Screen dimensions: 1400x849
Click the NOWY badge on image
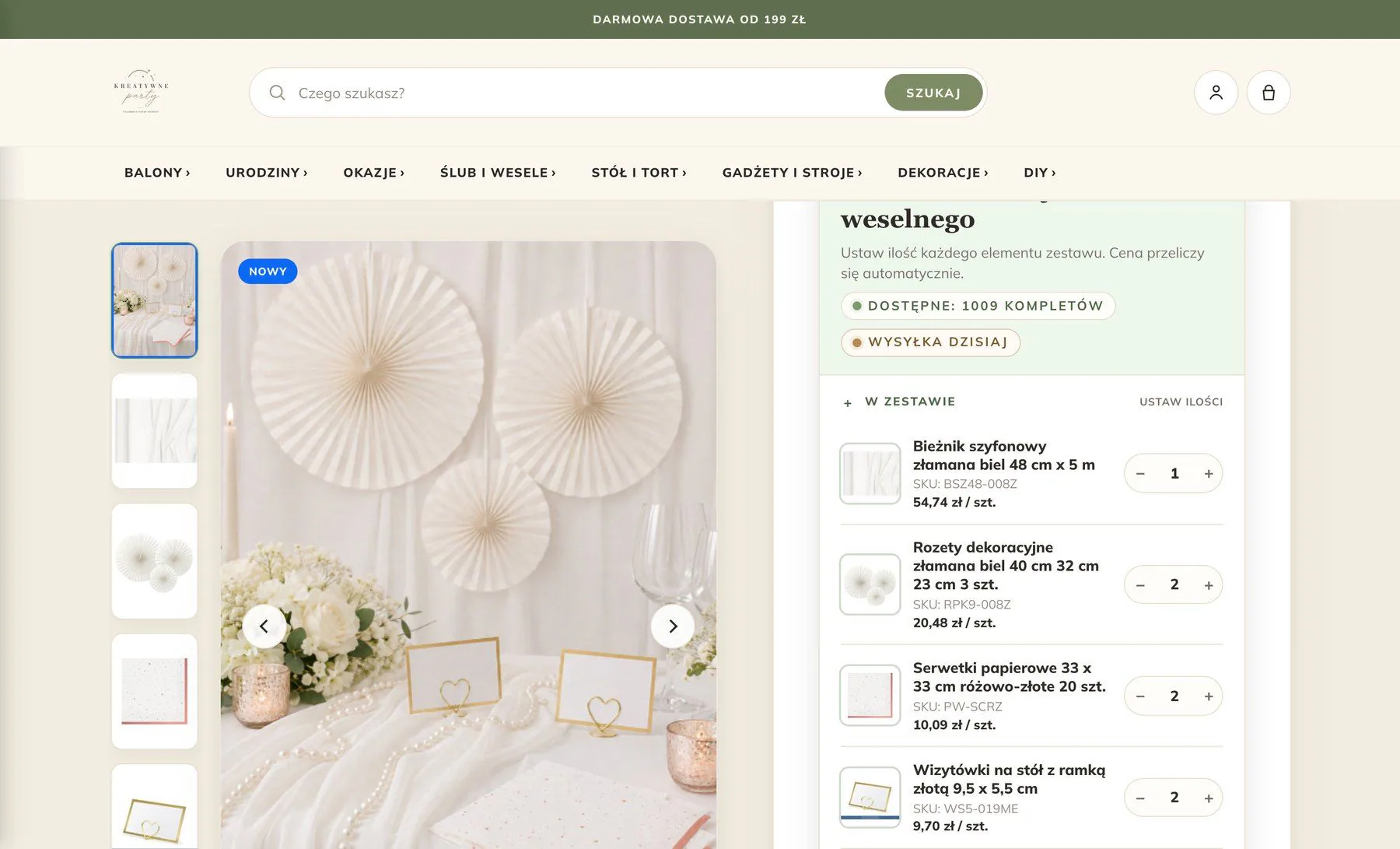point(268,272)
